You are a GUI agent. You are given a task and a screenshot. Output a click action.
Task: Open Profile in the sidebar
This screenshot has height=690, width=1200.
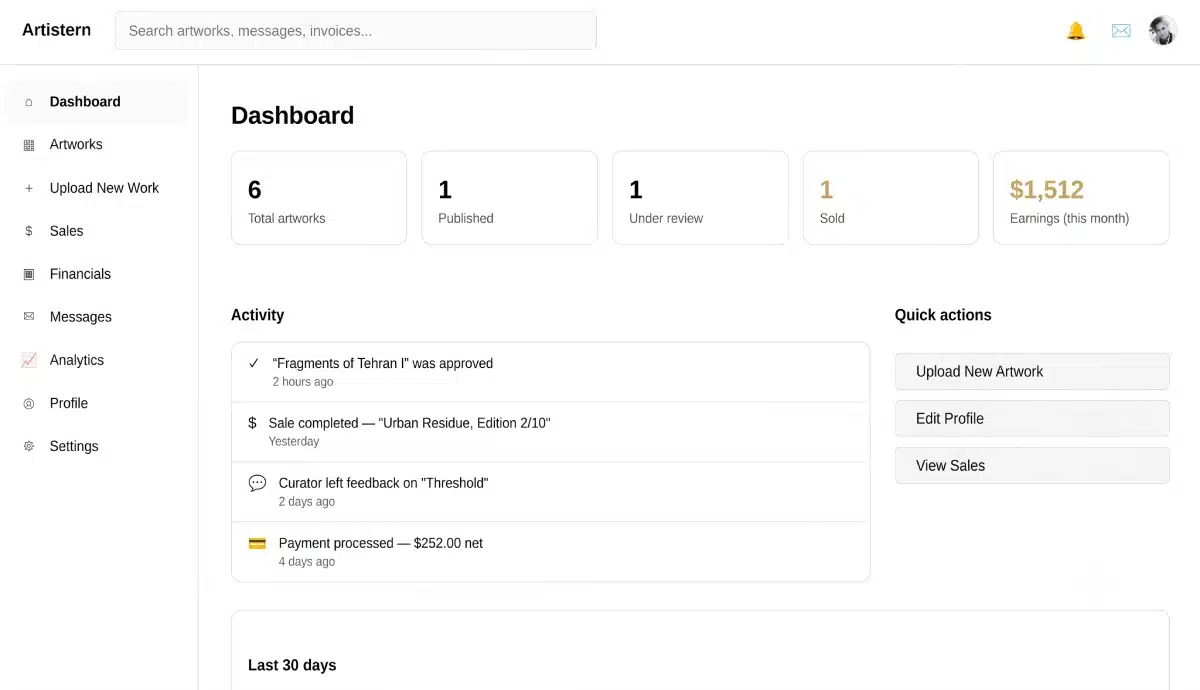[97, 403]
